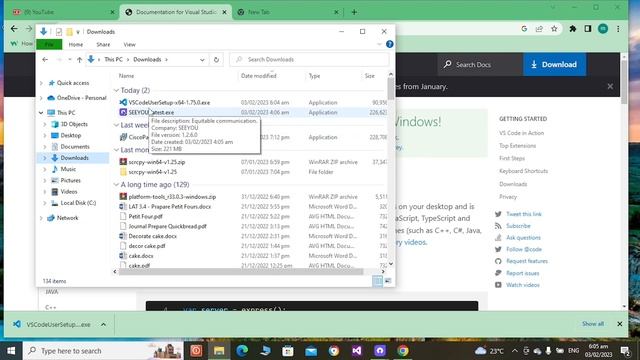Click Search Docs field on webpage
Viewport: 640px width, 360px height.
(x=480, y=64)
